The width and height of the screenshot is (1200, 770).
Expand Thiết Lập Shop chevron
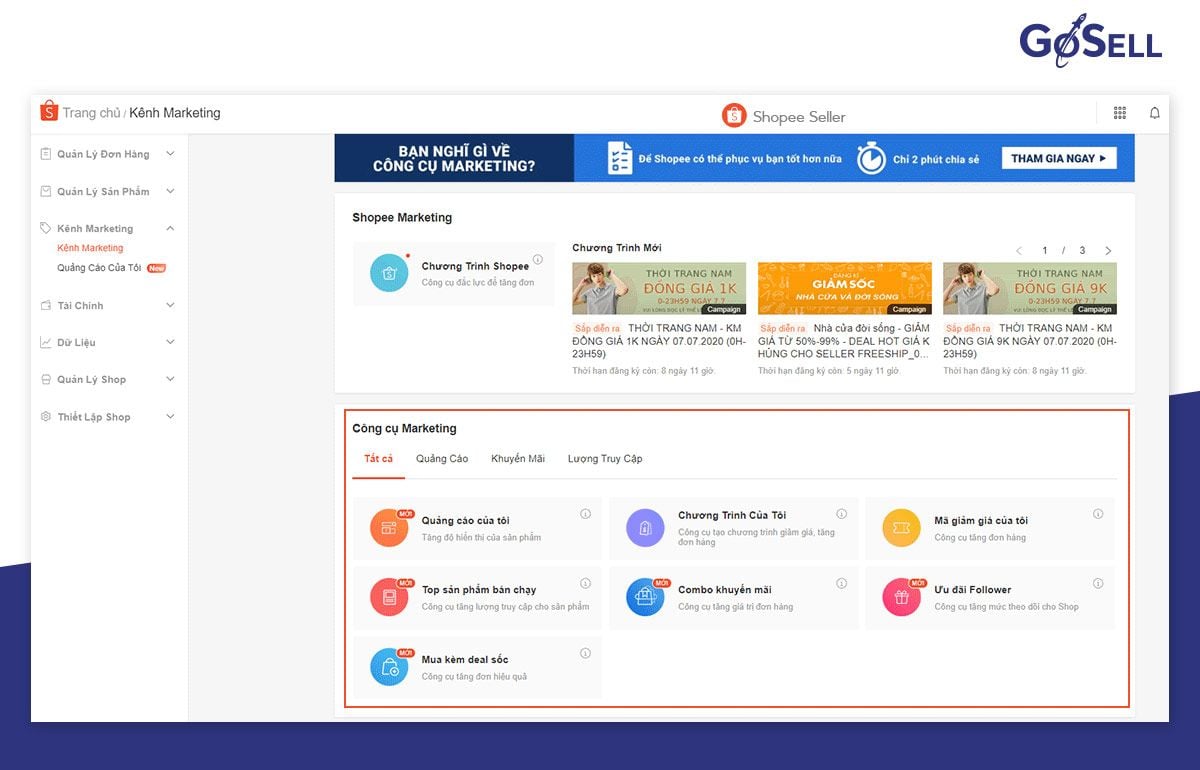point(170,416)
